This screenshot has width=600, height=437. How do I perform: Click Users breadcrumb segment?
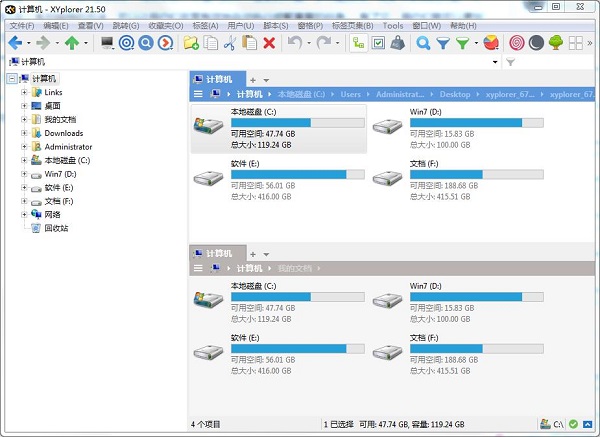tap(351, 94)
